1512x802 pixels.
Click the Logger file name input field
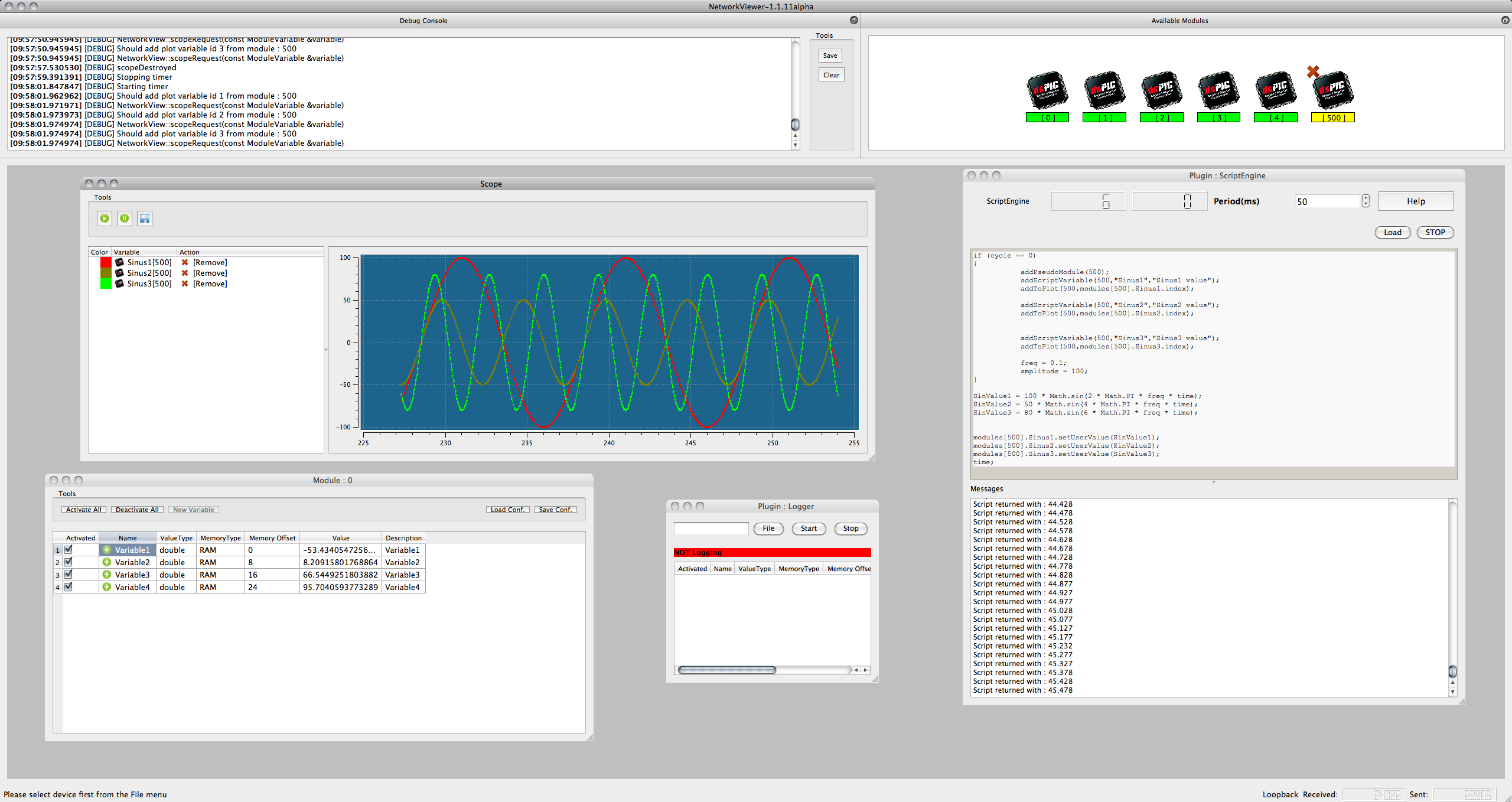pyautogui.click(x=711, y=529)
